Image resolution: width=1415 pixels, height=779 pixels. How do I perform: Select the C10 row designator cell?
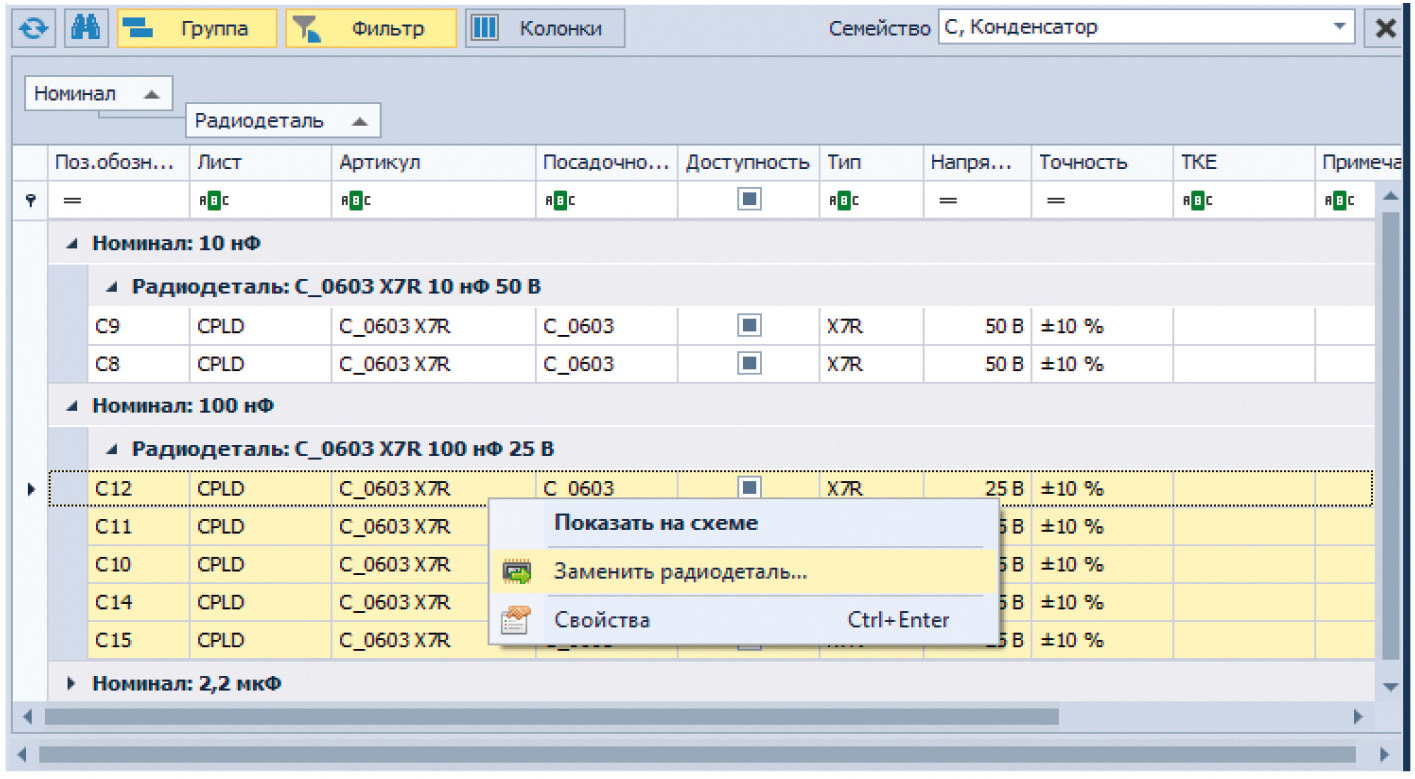pos(139,564)
